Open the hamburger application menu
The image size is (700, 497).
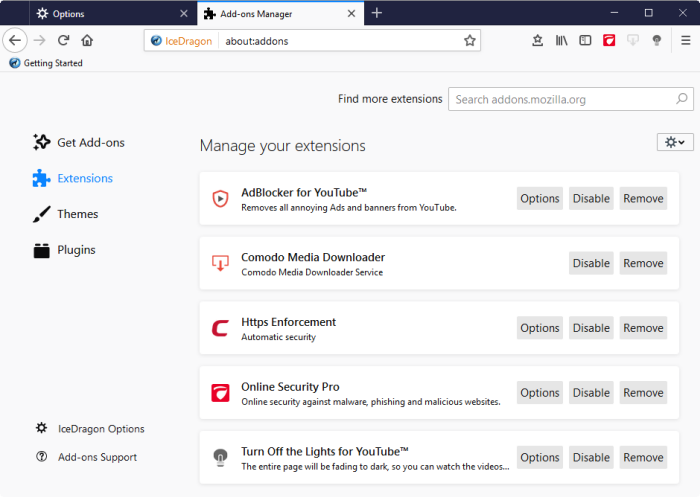pyautogui.click(x=686, y=40)
